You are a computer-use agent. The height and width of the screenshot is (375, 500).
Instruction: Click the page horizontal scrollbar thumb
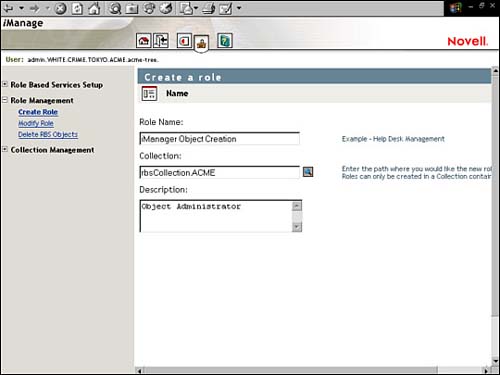pos(290,371)
